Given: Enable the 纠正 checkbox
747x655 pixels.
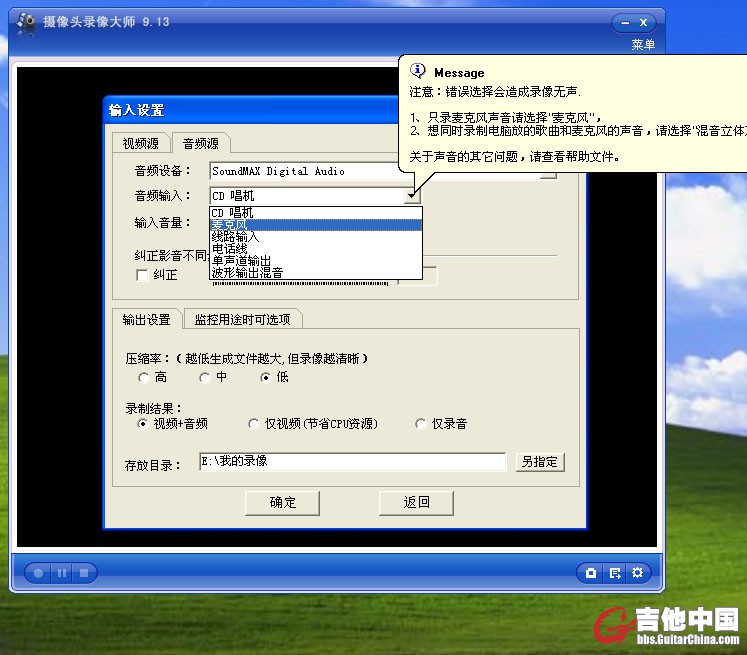Looking at the screenshot, I should point(142,275).
